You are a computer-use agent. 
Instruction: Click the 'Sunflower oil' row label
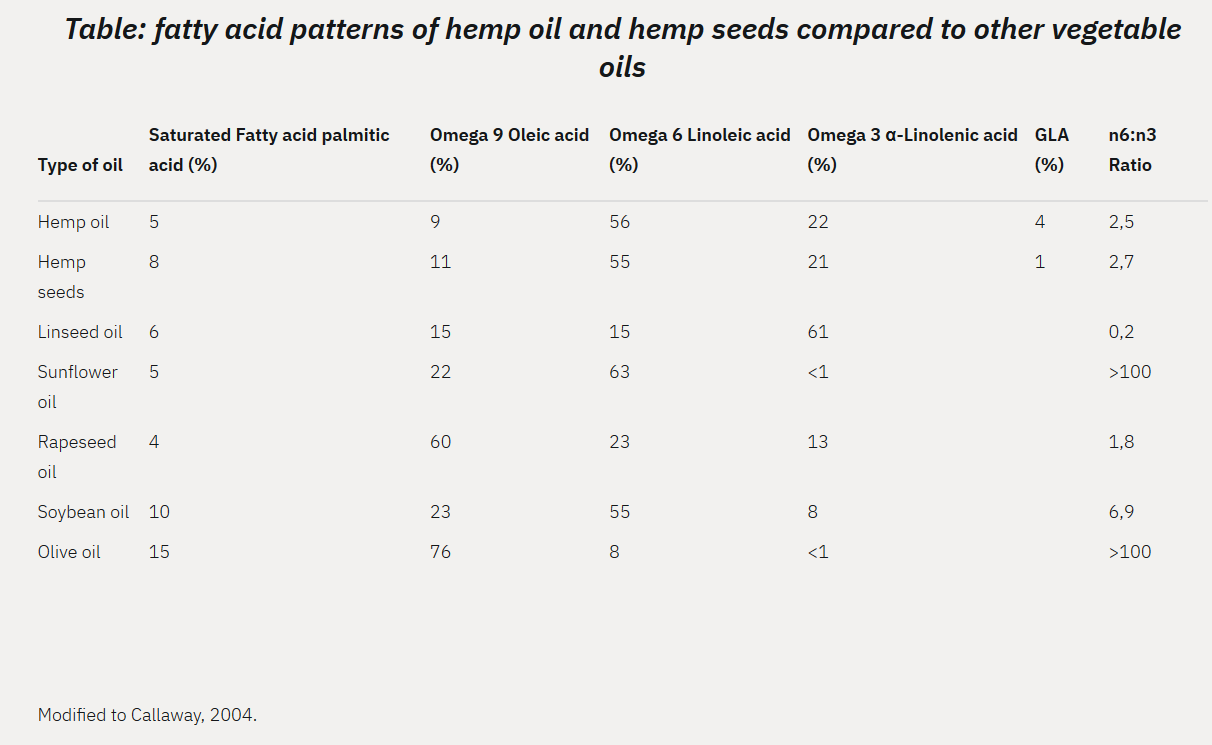click(x=77, y=386)
